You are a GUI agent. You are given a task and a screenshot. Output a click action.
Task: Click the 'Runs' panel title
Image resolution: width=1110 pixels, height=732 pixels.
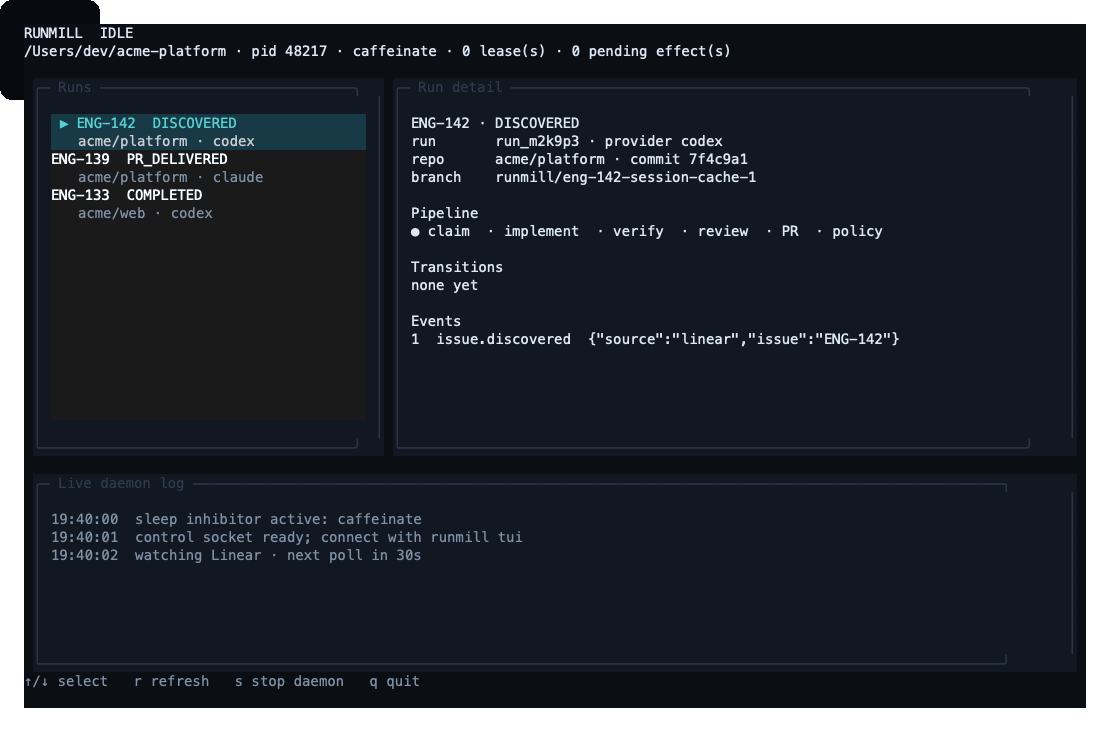(x=74, y=87)
